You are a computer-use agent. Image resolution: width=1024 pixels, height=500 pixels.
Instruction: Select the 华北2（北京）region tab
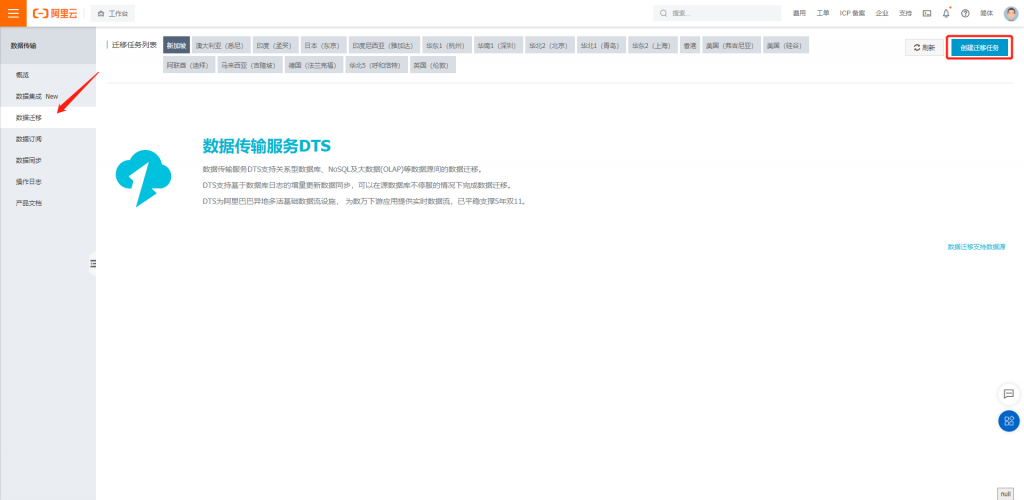[x=549, y=45]
